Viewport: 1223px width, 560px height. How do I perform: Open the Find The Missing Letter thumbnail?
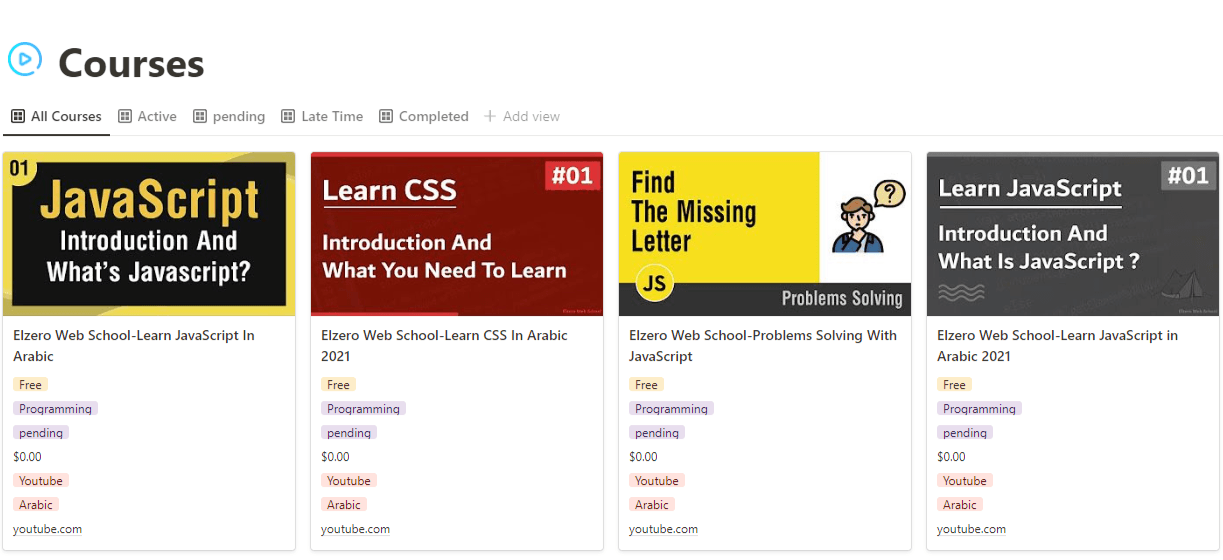pos(765,234)
